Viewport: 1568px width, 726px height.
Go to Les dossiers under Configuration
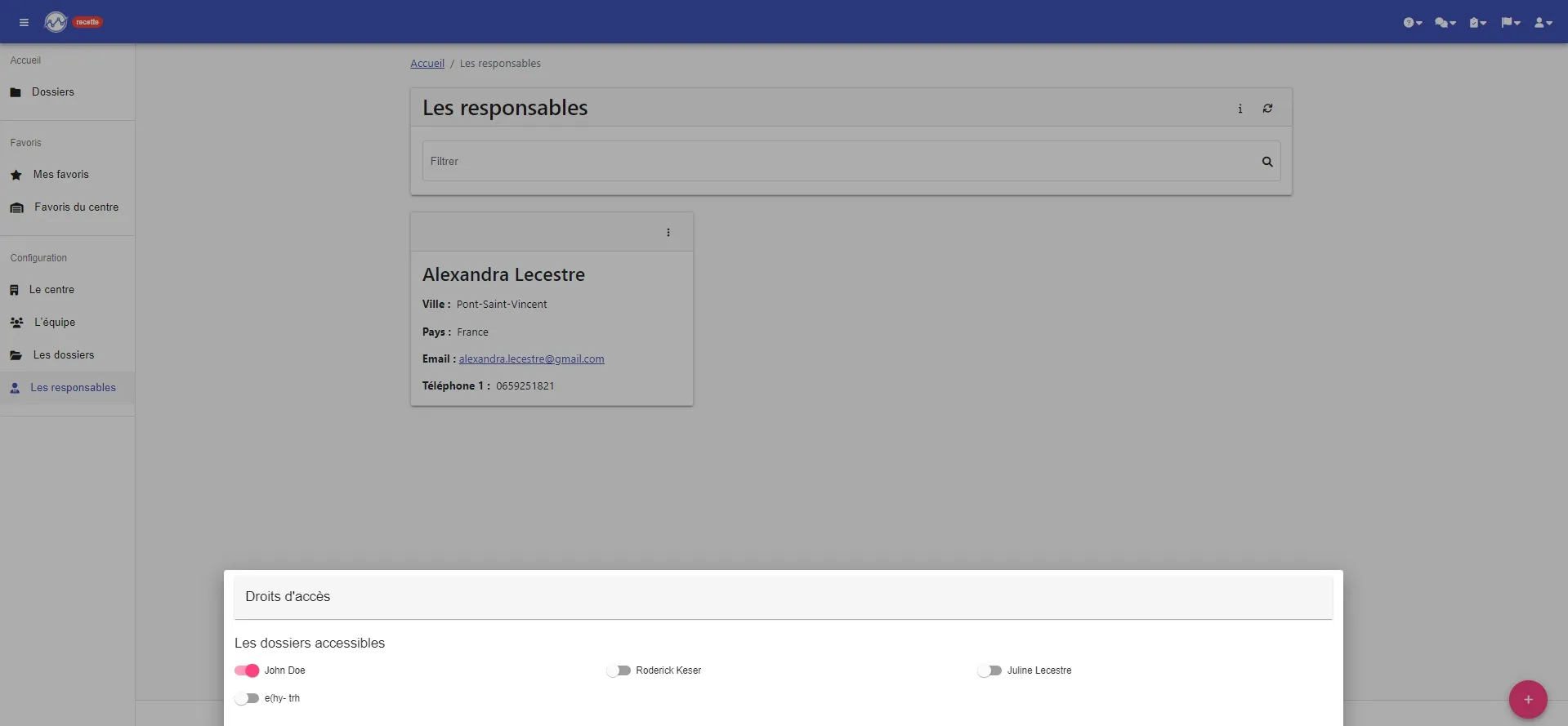[67, 355]
